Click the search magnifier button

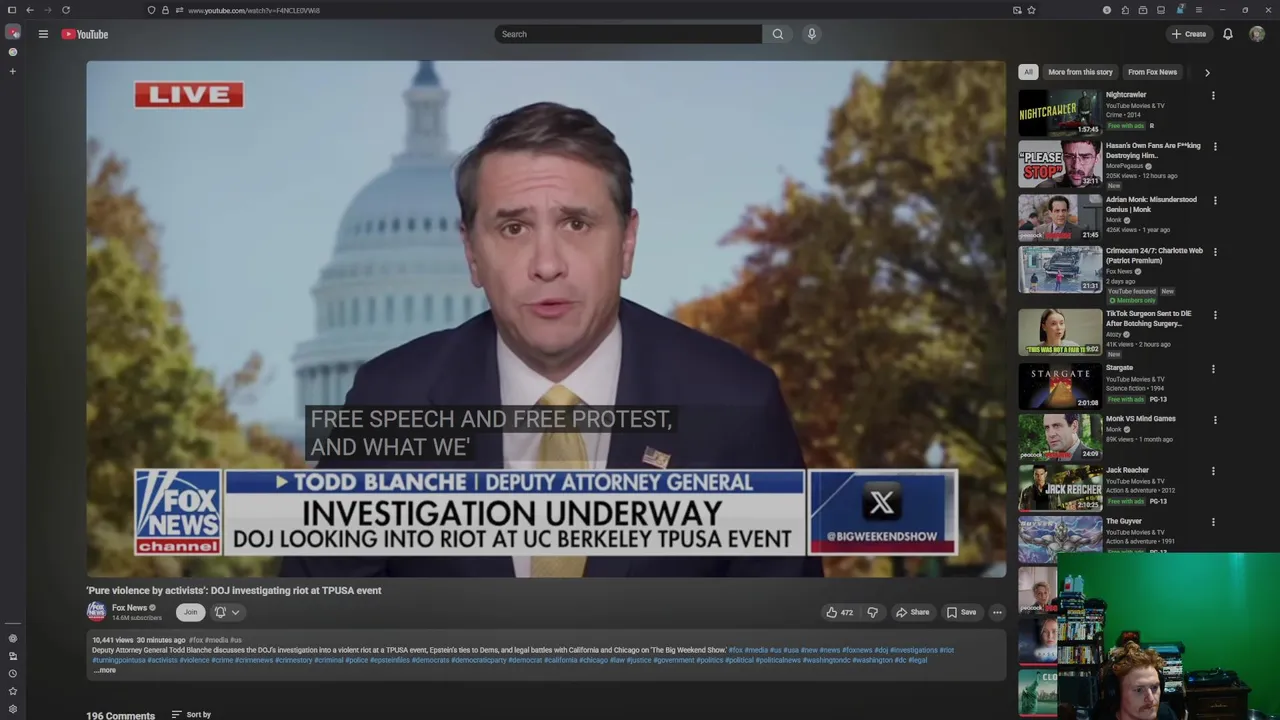coord(778,34)
